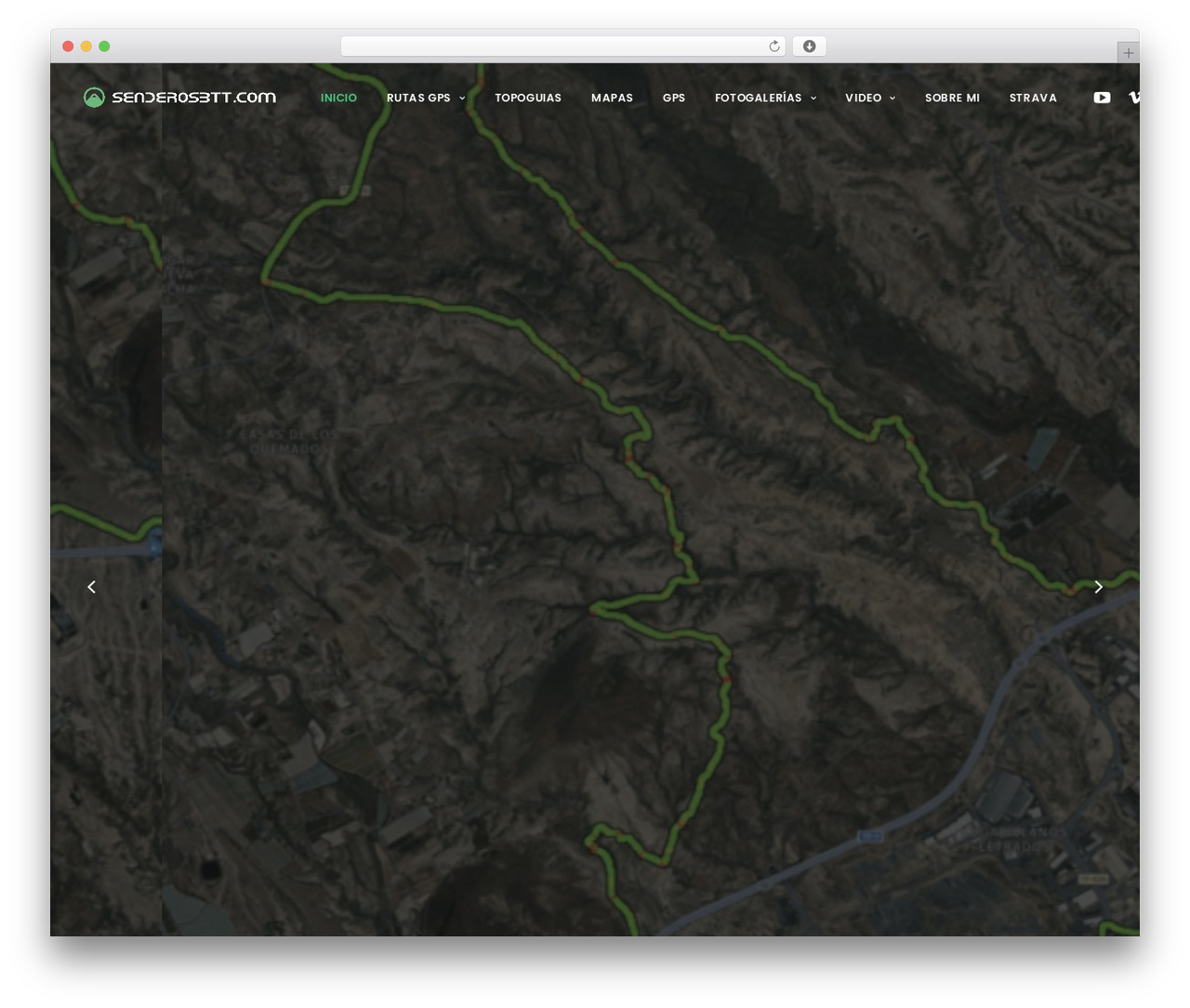Open a new browser tab
Image resolution: width=1190 pixels, height=1008 pixels.
point(1128,53)
